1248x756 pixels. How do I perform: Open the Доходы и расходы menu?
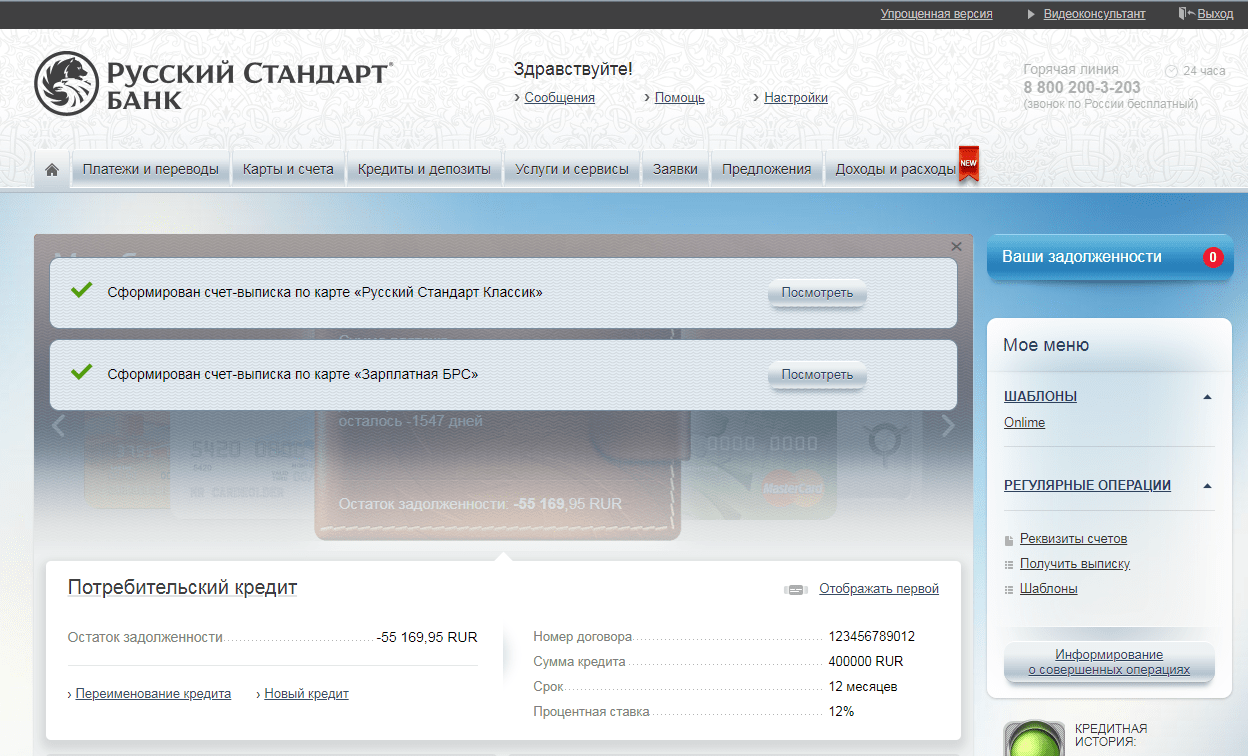click(896, 169)
